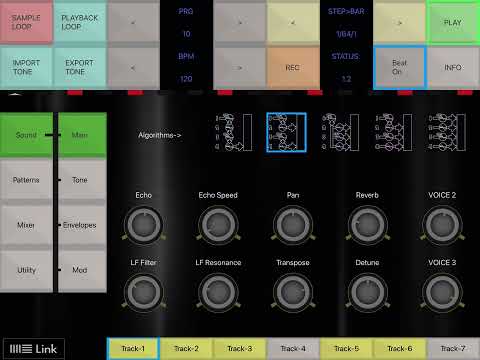Start playback with the PLAY button
480x360 pixels.
[453, 22]
